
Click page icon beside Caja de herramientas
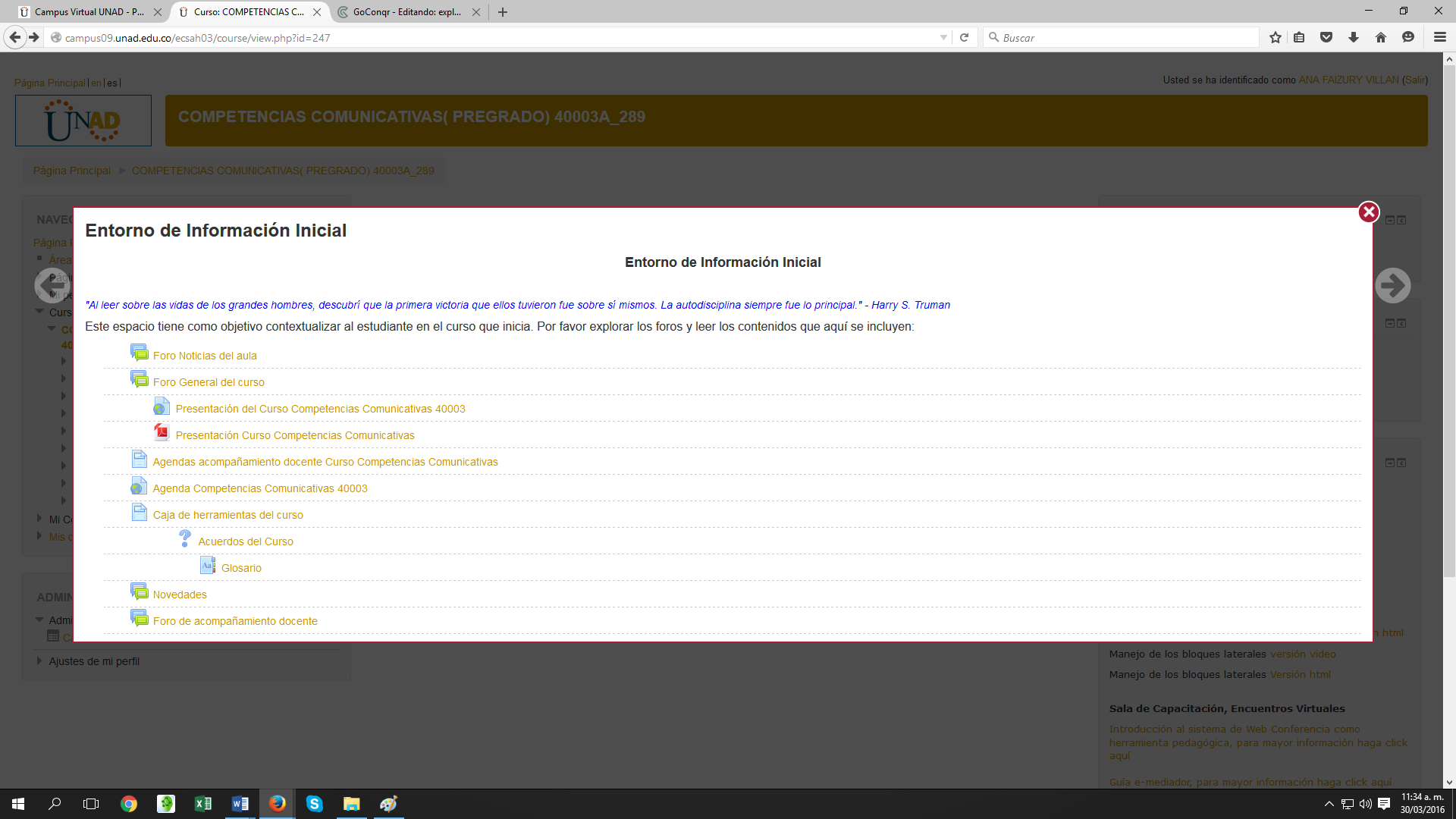(140, 513)
